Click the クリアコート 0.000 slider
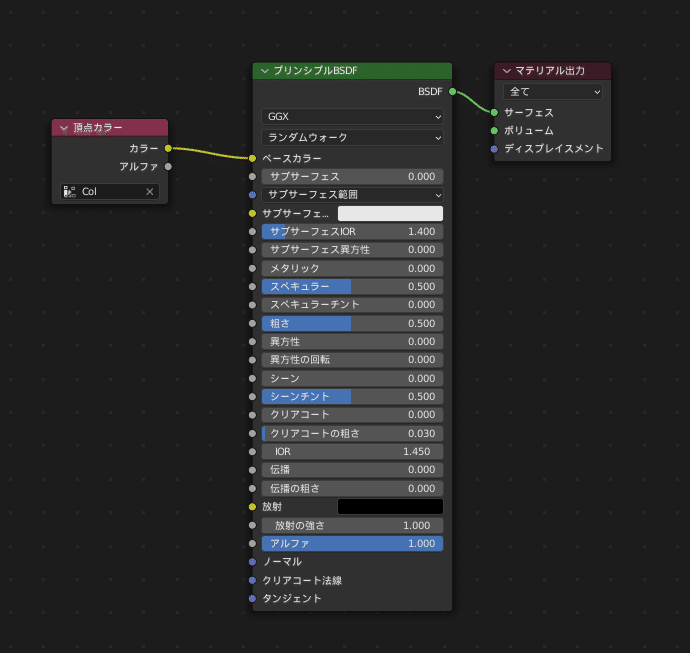Viewport: 690px width, 653px height. pos(352,415)
